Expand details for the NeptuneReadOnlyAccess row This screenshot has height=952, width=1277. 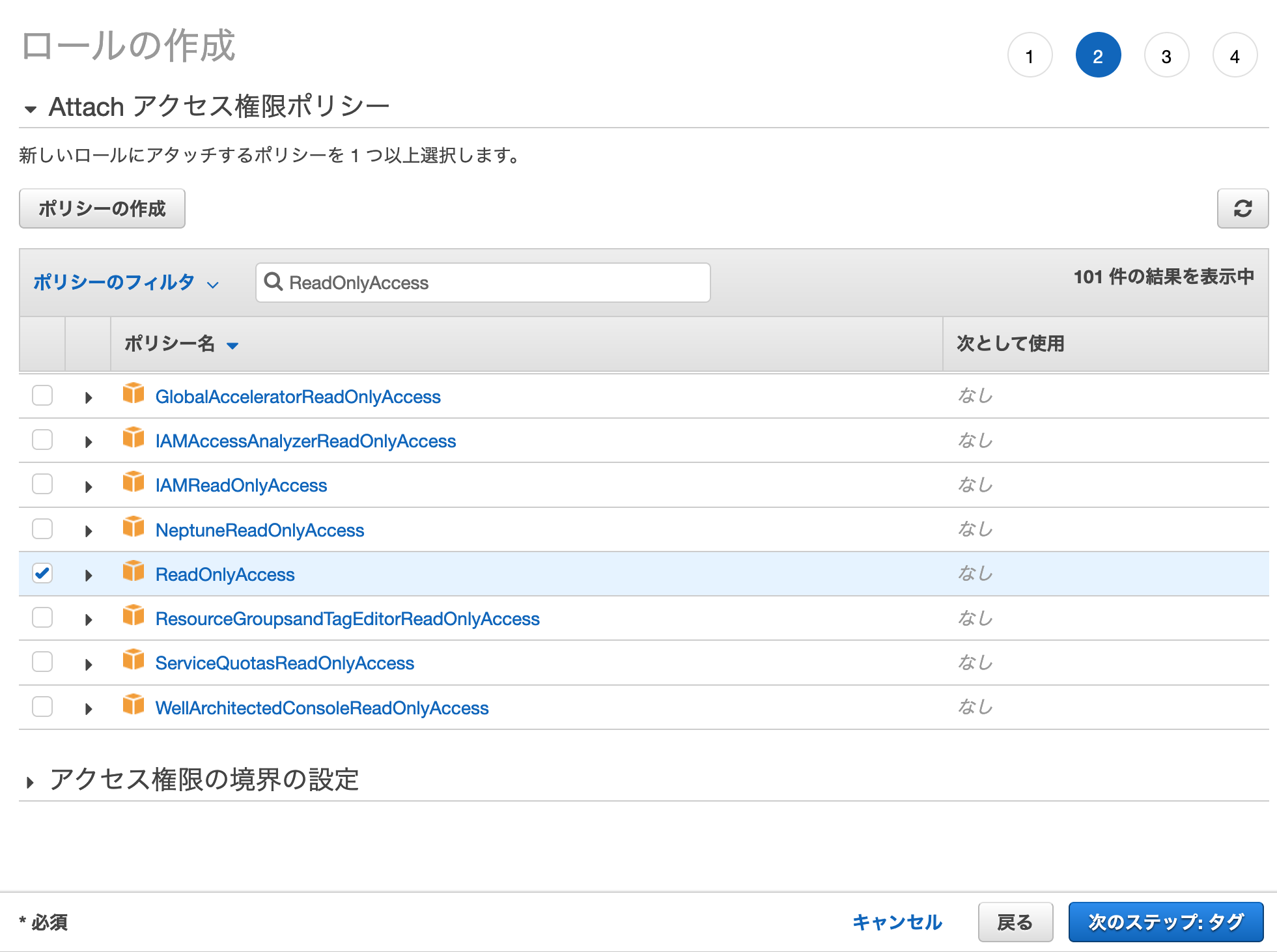point(89,531)
